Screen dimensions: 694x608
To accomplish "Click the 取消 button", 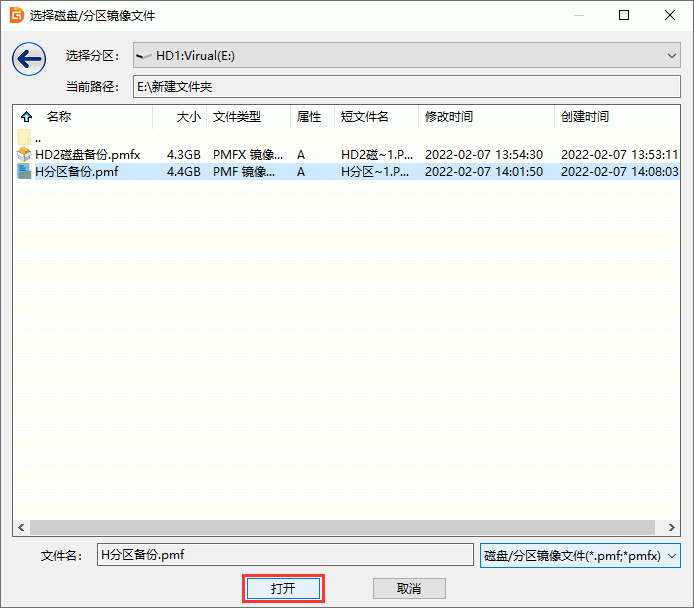I will click(409, 589).
